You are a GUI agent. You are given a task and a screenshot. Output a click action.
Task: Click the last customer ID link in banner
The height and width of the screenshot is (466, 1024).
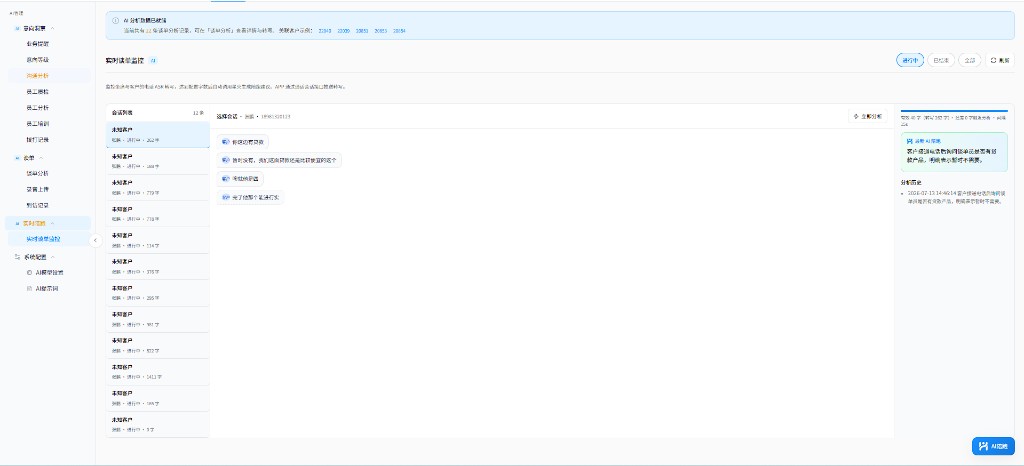[400, 31]
